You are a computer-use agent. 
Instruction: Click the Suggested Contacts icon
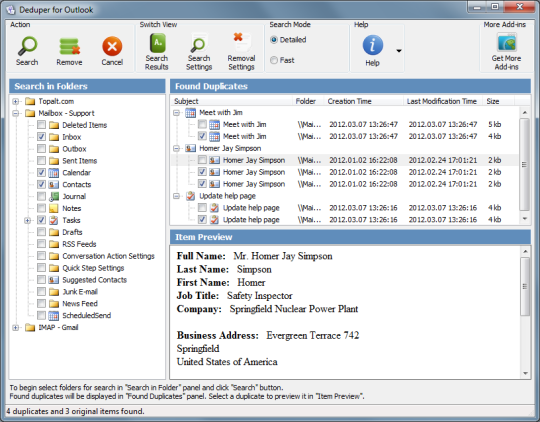pyautogui.click(x=53, y=280)
